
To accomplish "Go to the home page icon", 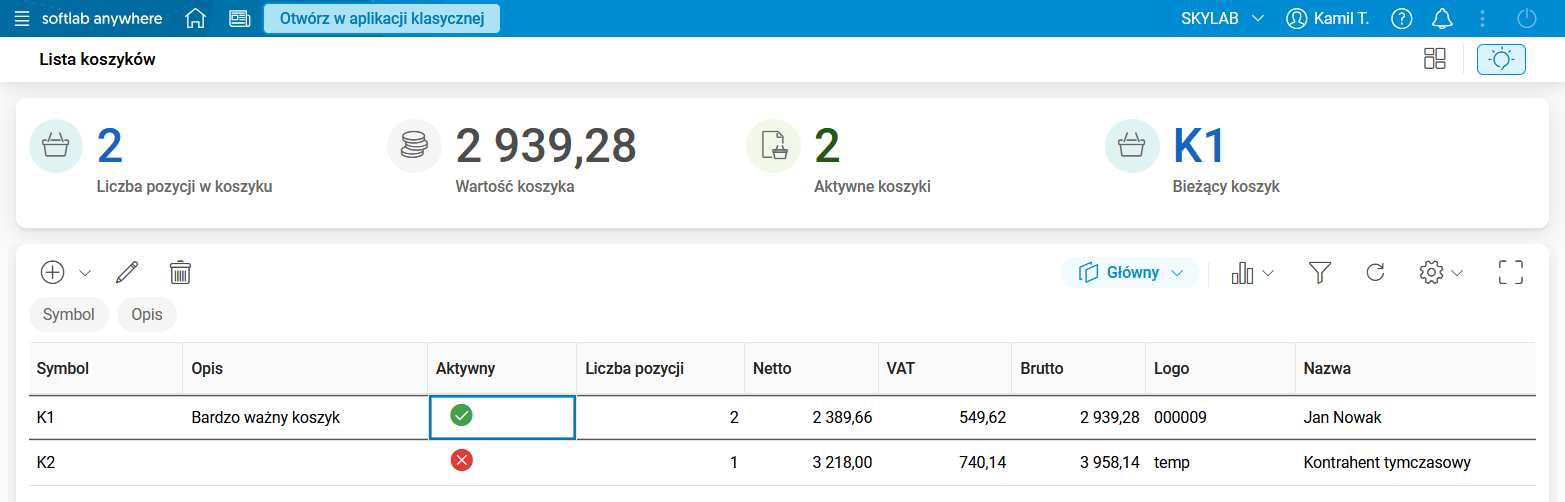I will tap(196, 19).
